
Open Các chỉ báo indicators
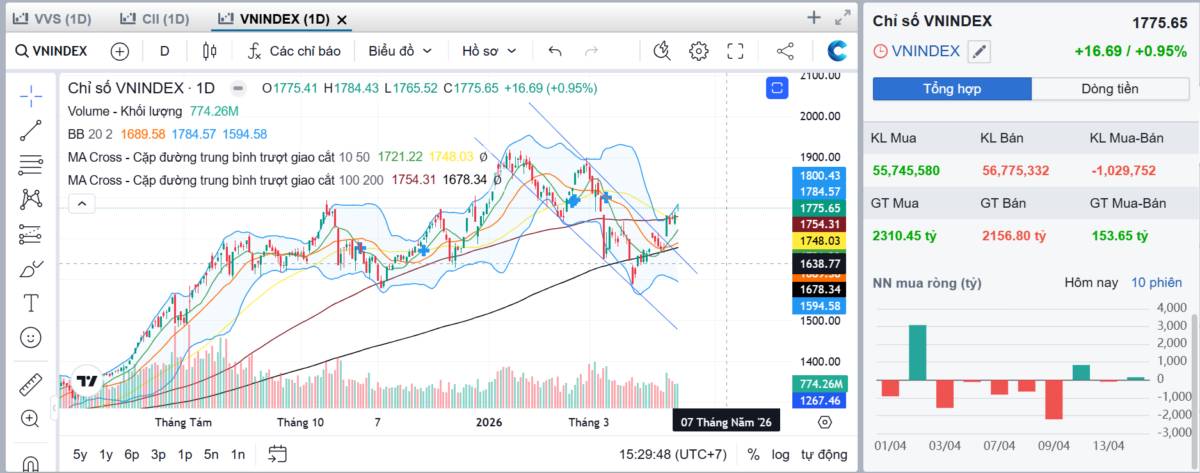294,51
